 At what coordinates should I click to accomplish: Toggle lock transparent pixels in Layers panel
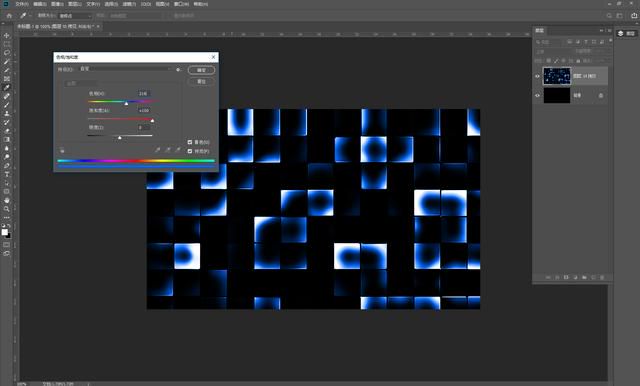[x=548, y=61]
